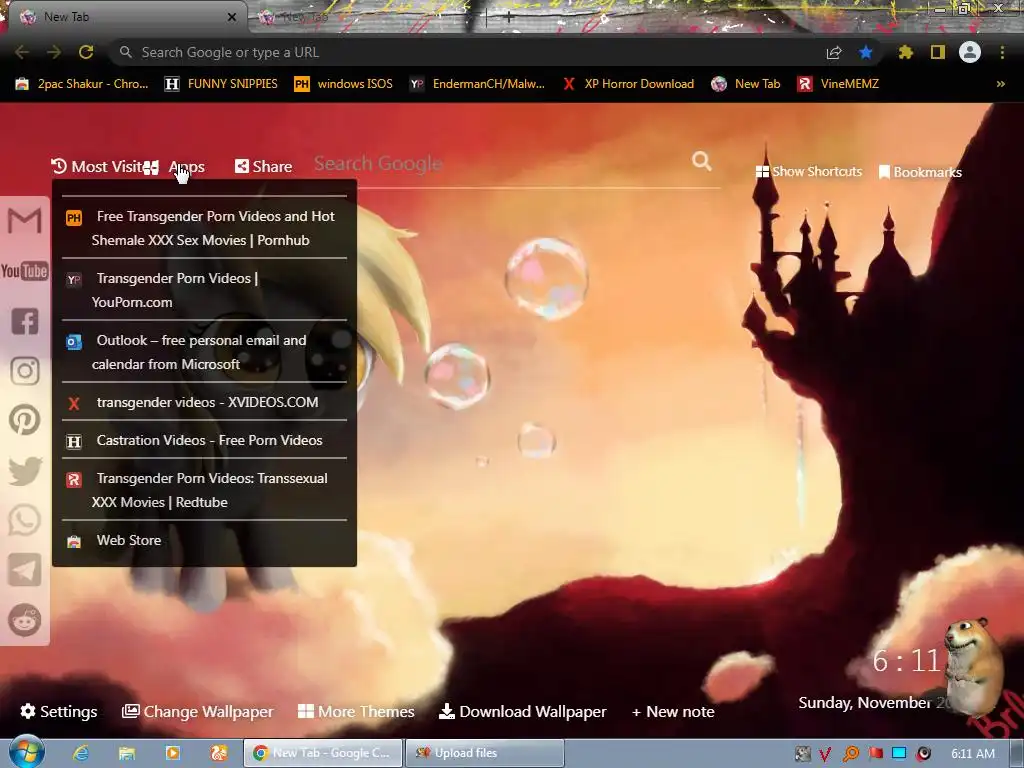Click Change Wallpaper
Screen dimensions: 1024x768
(x=198, y=711)
